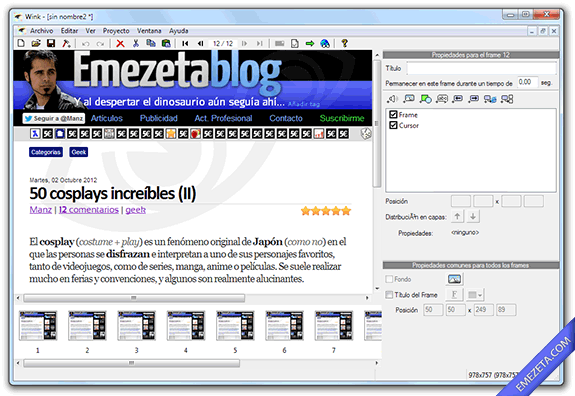Select frame thumbnail 3
575x396 pixels.
(x=136, y=326)
